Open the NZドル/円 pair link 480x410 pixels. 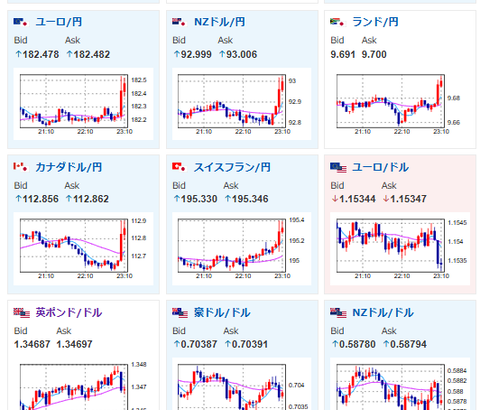(219, 22)
